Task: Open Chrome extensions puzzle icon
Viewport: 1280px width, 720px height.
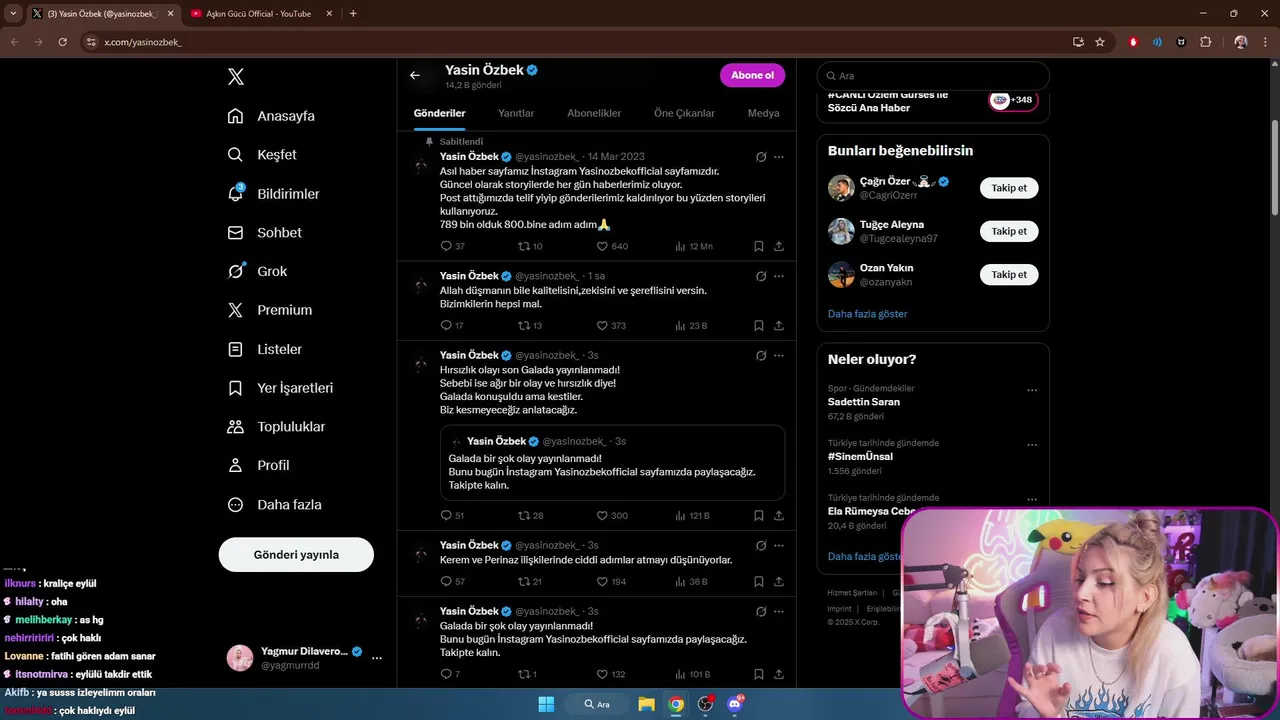Action: [1206, 42]
